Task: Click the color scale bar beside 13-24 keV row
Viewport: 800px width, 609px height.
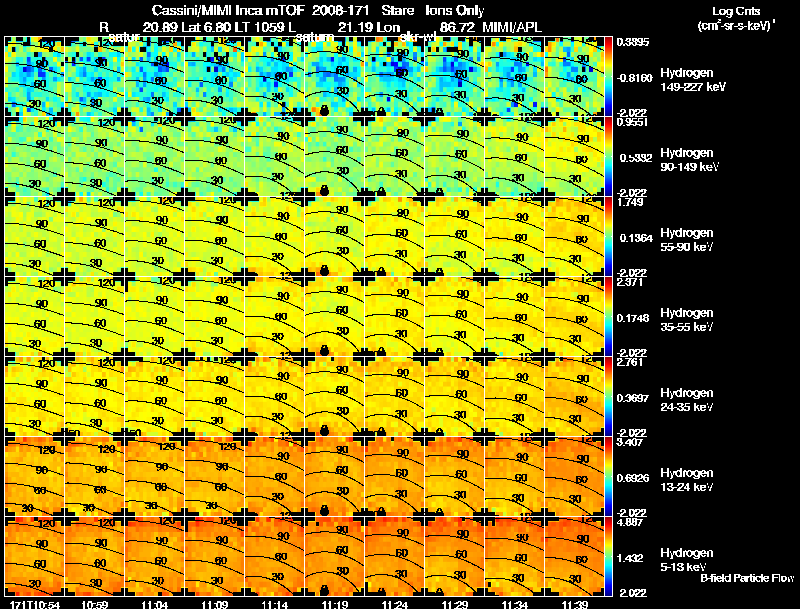Action: pos(608,477)
